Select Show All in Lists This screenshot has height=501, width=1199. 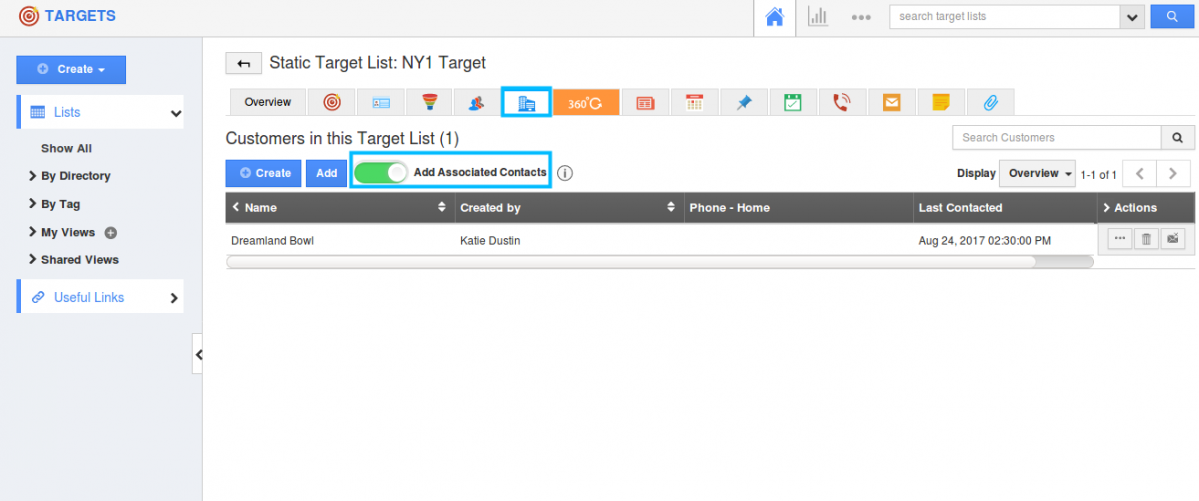point(67,148)
